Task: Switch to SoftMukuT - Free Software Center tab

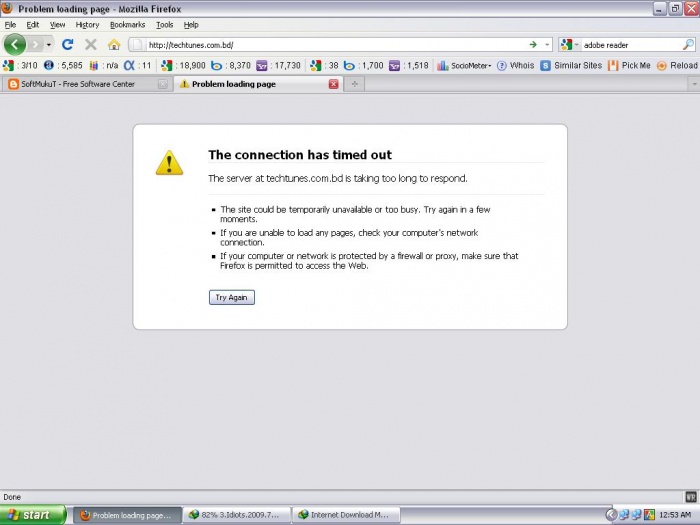Action: tap(86, 84)
